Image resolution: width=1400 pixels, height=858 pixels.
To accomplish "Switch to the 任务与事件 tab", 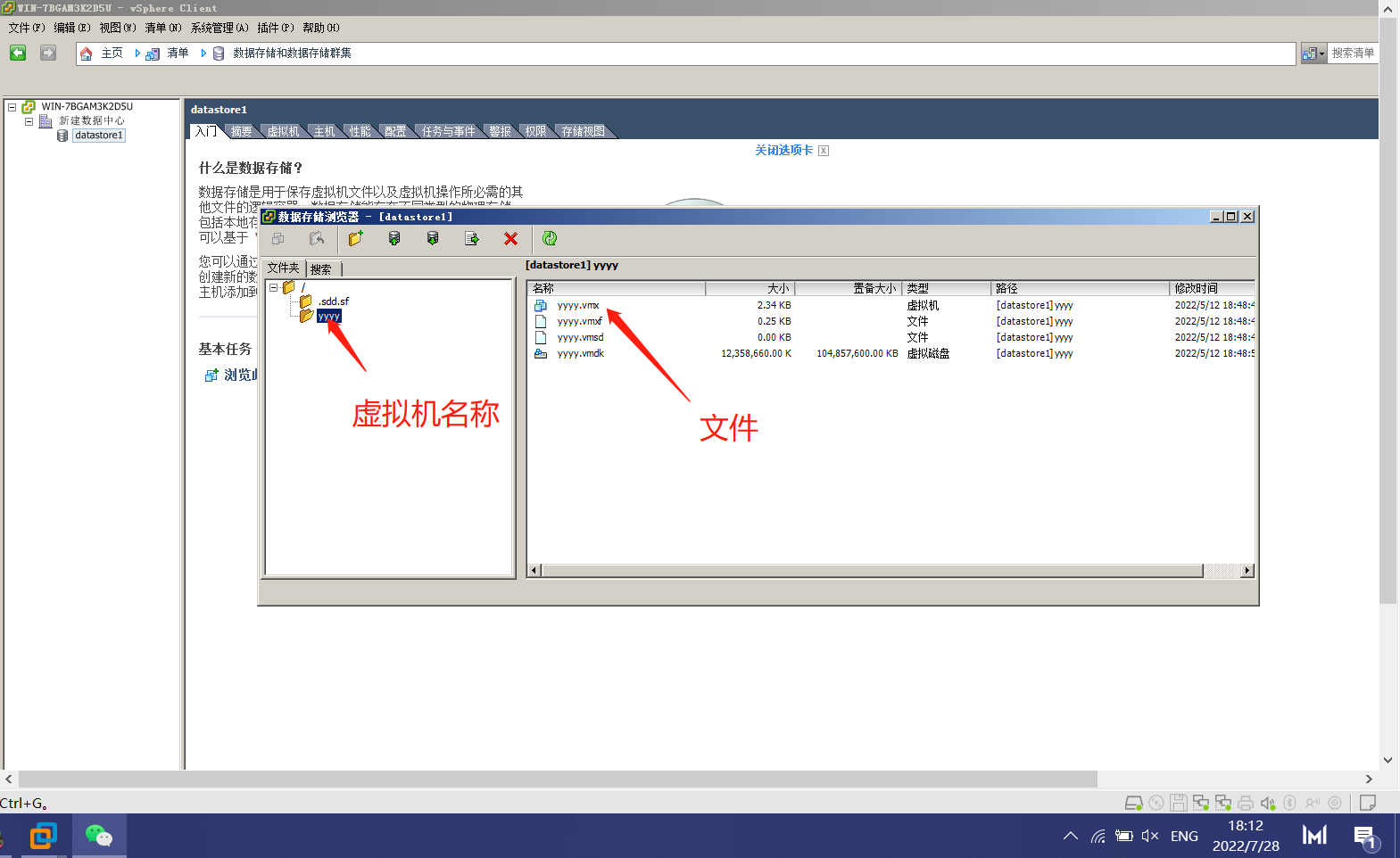I will [449, 131].
